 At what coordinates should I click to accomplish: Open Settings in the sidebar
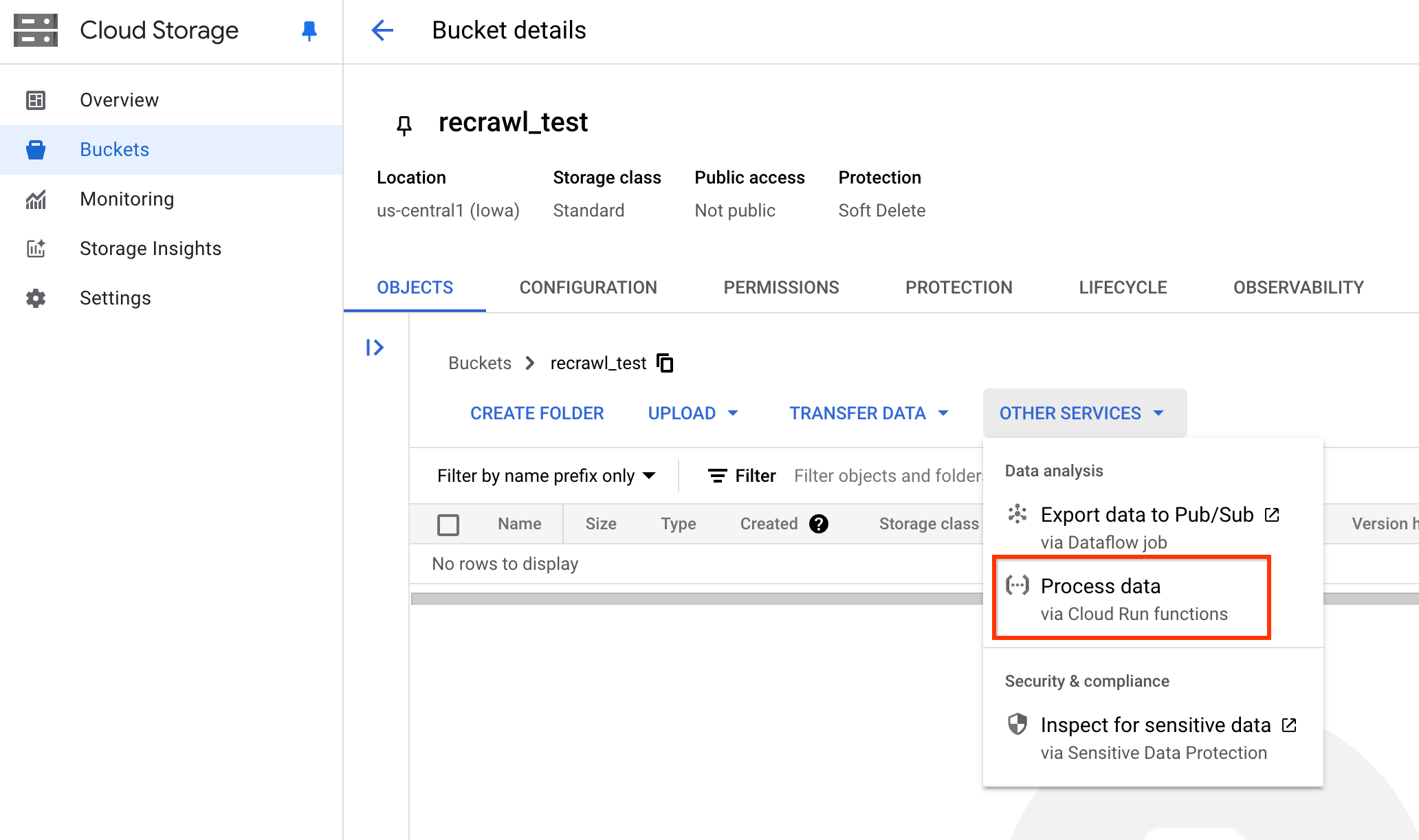pyautogui.click(x=172, y=298)
